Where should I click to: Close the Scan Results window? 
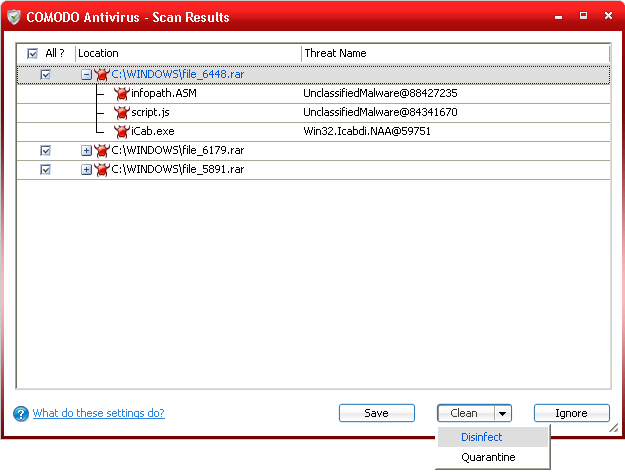[608, 16]
